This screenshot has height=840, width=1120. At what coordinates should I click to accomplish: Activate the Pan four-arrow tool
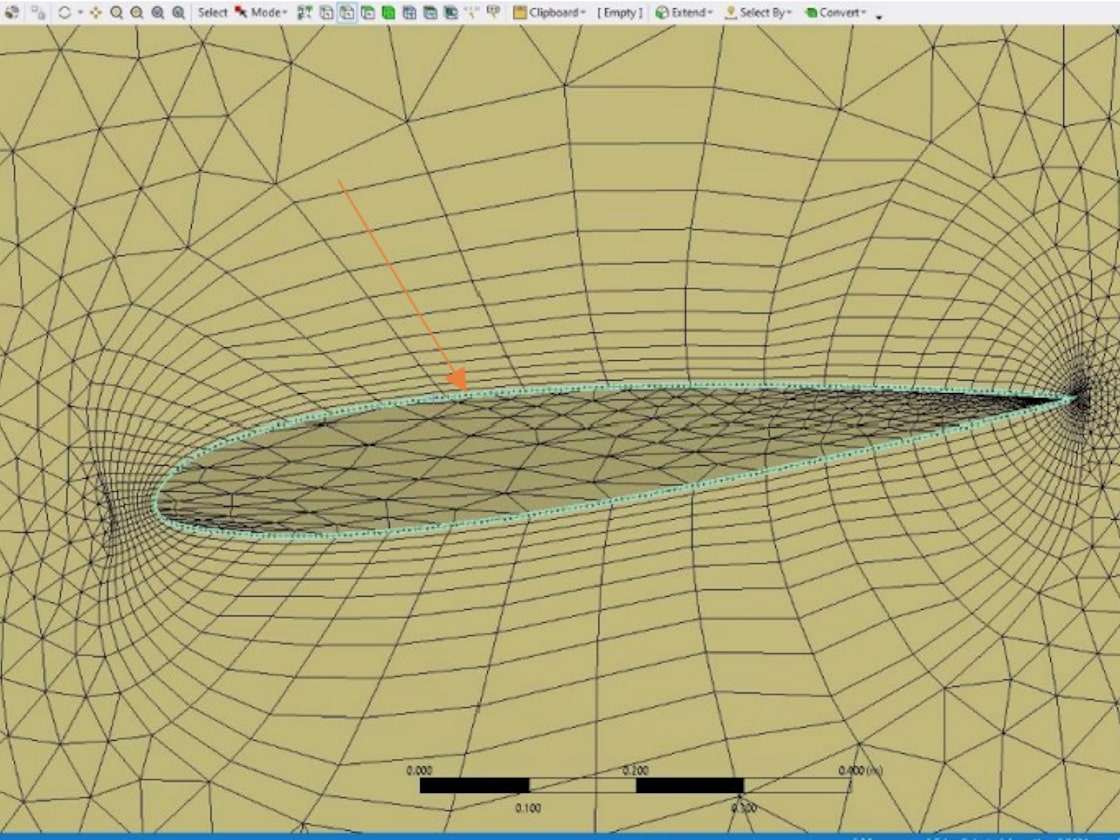pyautogui.click(x=96, y=13)
